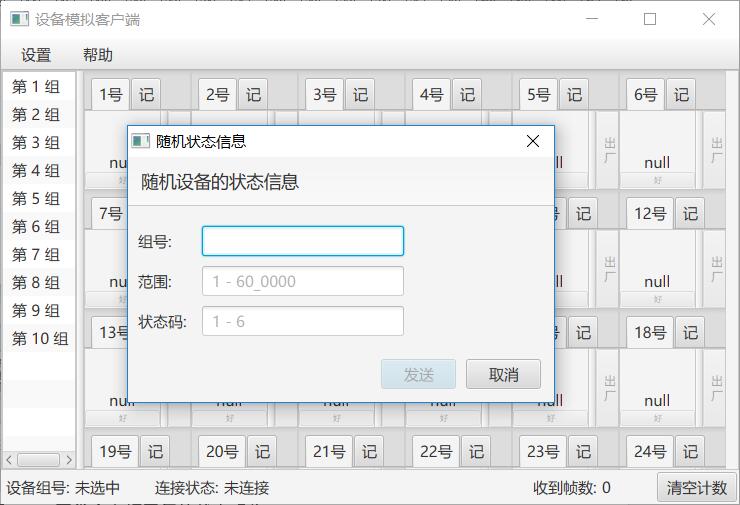This screenshot has width=740, height=505.
Task: Click the group list scrollbar right arrow
Action: click(69, 460)
